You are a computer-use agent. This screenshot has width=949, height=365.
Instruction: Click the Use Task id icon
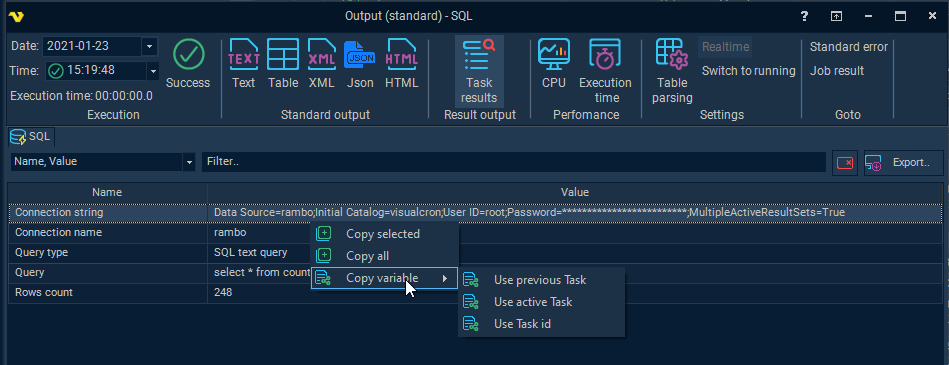coord(471,324)
